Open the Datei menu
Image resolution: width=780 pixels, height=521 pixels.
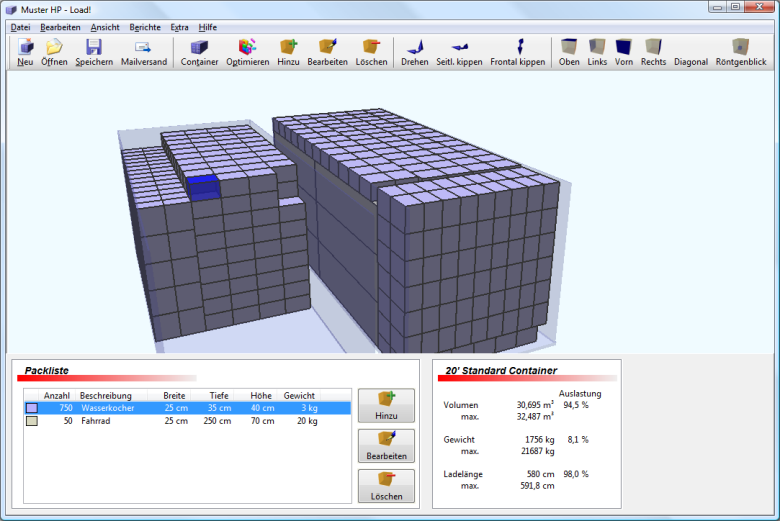[x=20, y=27]
